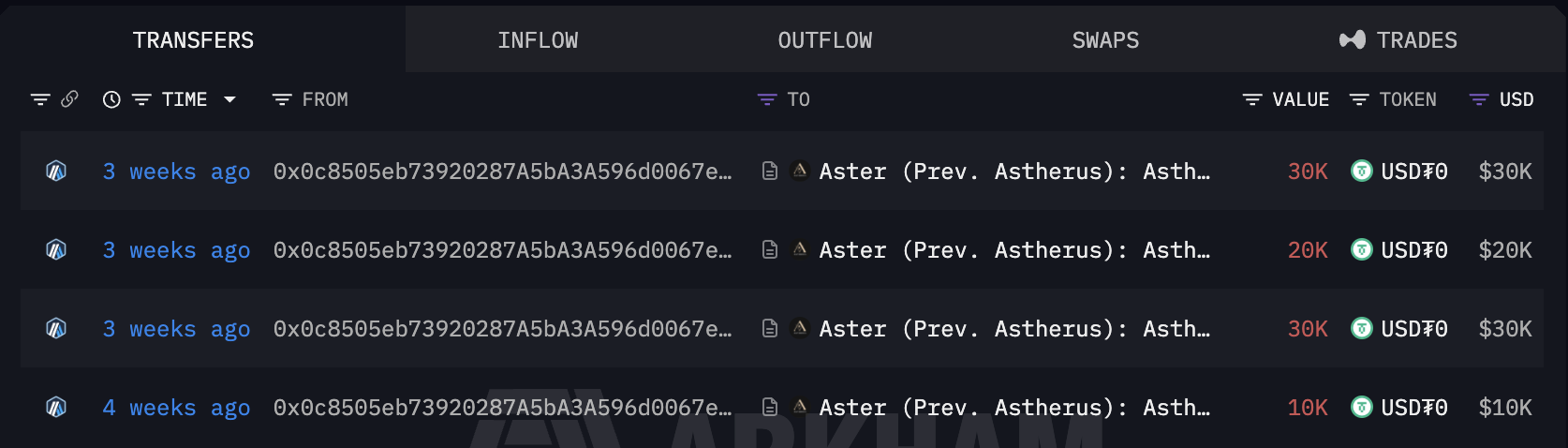This screenshot has height=448, width=1568.
Task: Click the TRADES tab handshake icon
Action: coord(1353,40)
